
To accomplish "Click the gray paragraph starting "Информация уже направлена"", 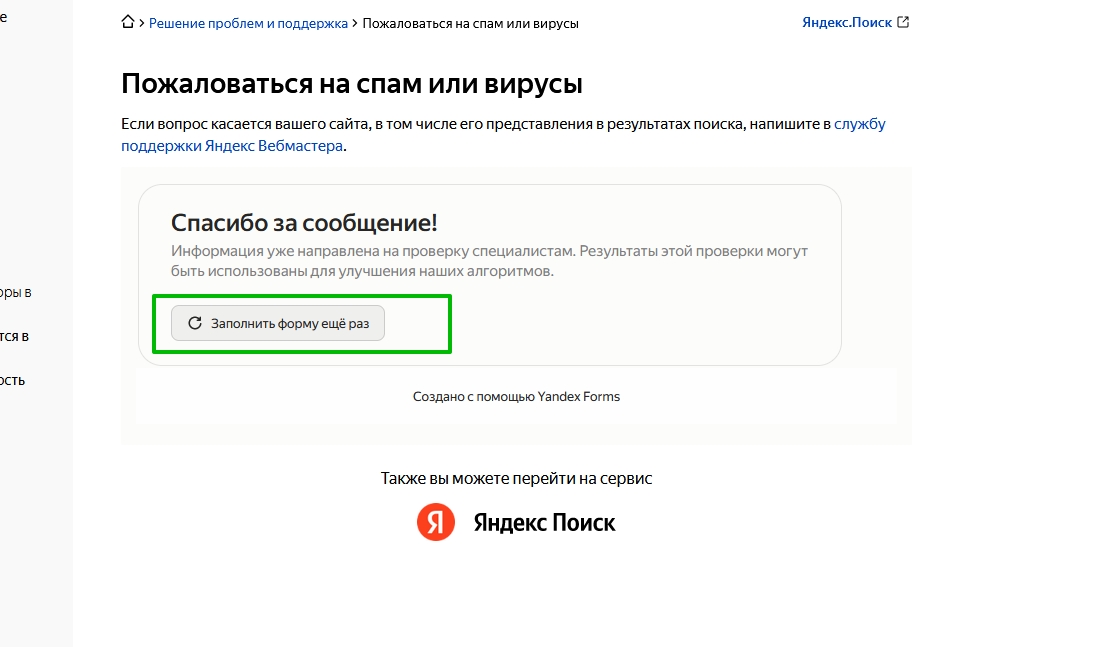I will point(489,261).
